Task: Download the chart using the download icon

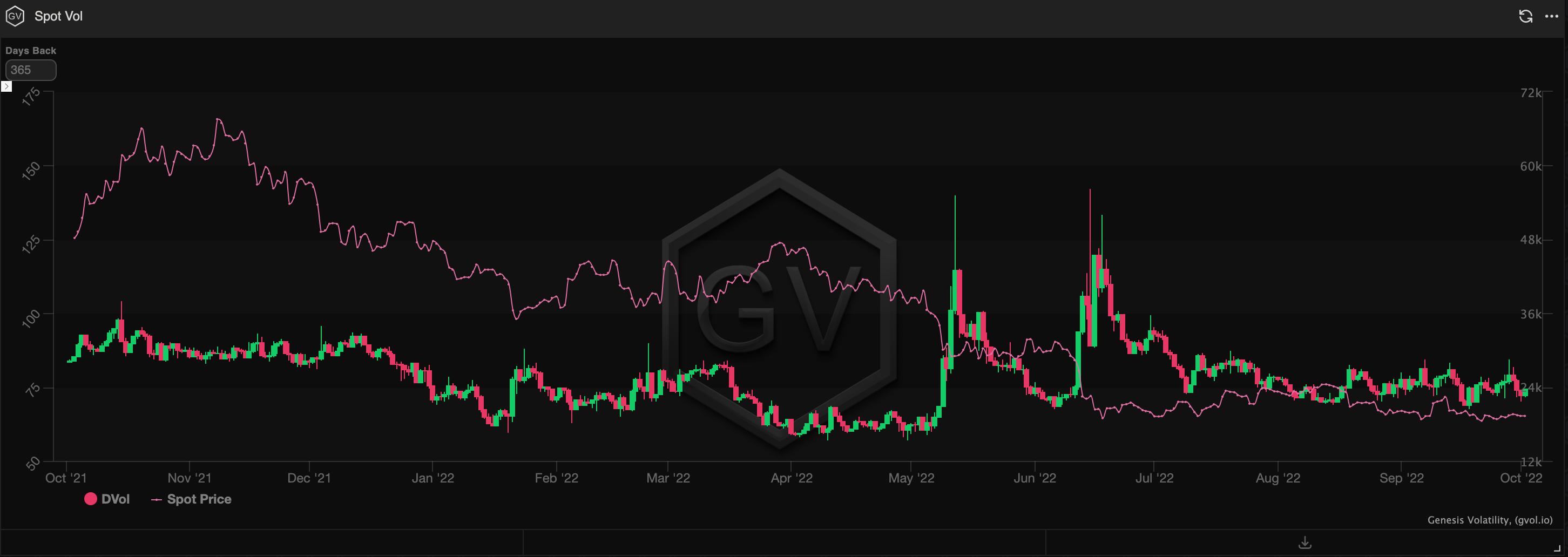Action: [x=1305, y=542]
